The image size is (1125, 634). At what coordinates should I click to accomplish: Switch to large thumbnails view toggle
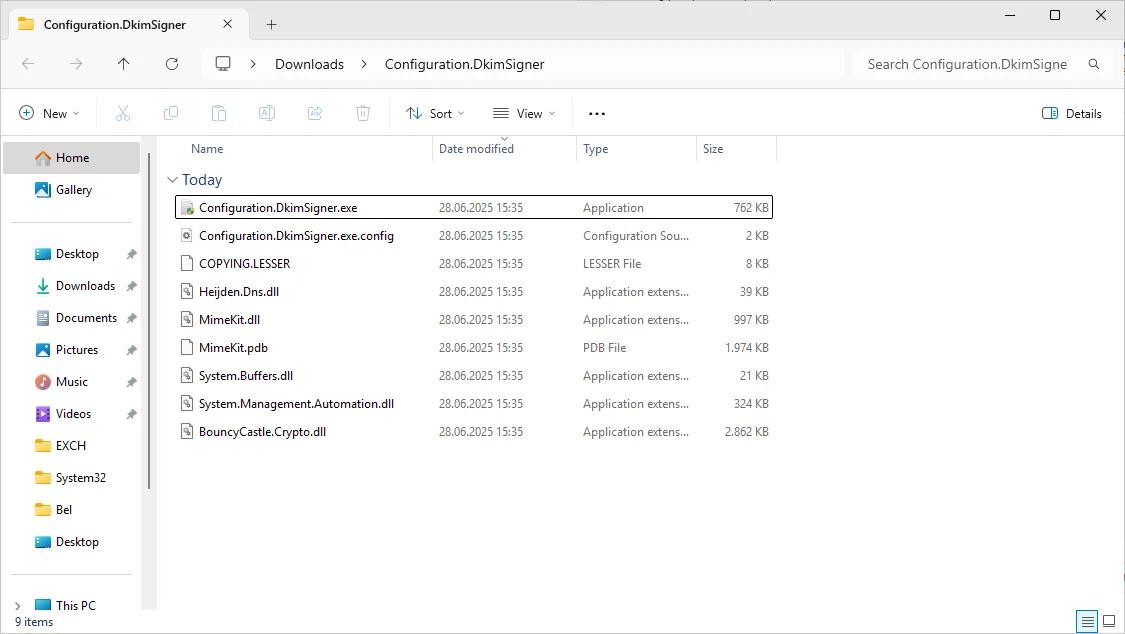[x=1108, y=621]
